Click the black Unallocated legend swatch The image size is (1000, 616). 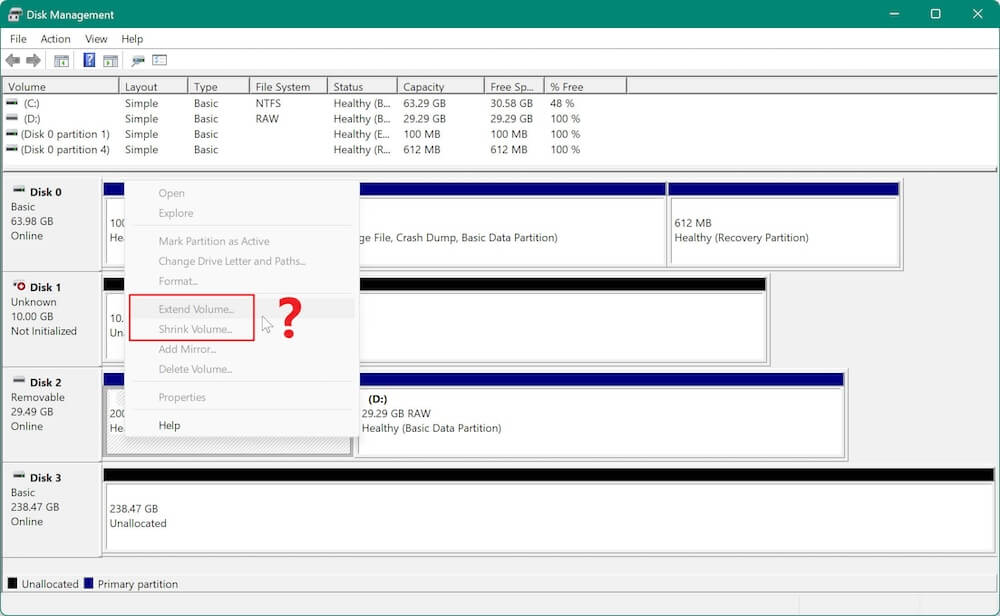tap(11, 584)
